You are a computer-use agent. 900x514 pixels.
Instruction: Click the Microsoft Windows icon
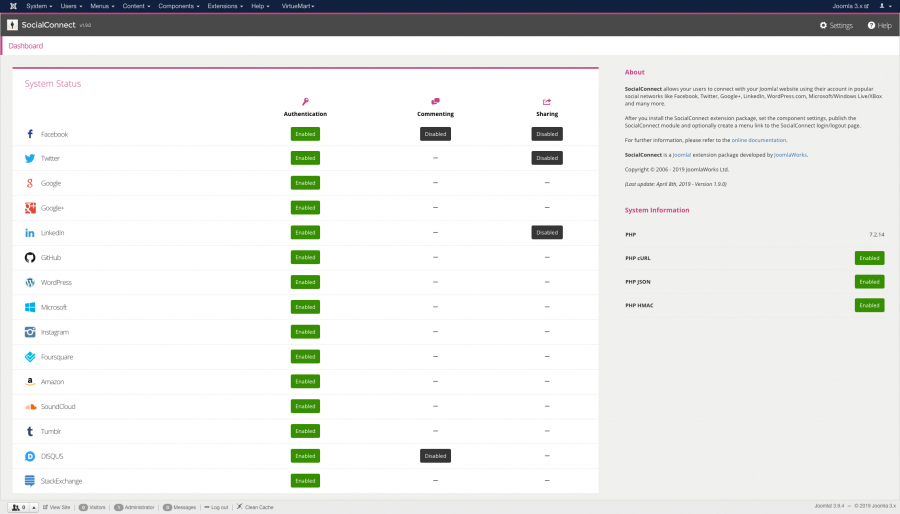point(30,307)
